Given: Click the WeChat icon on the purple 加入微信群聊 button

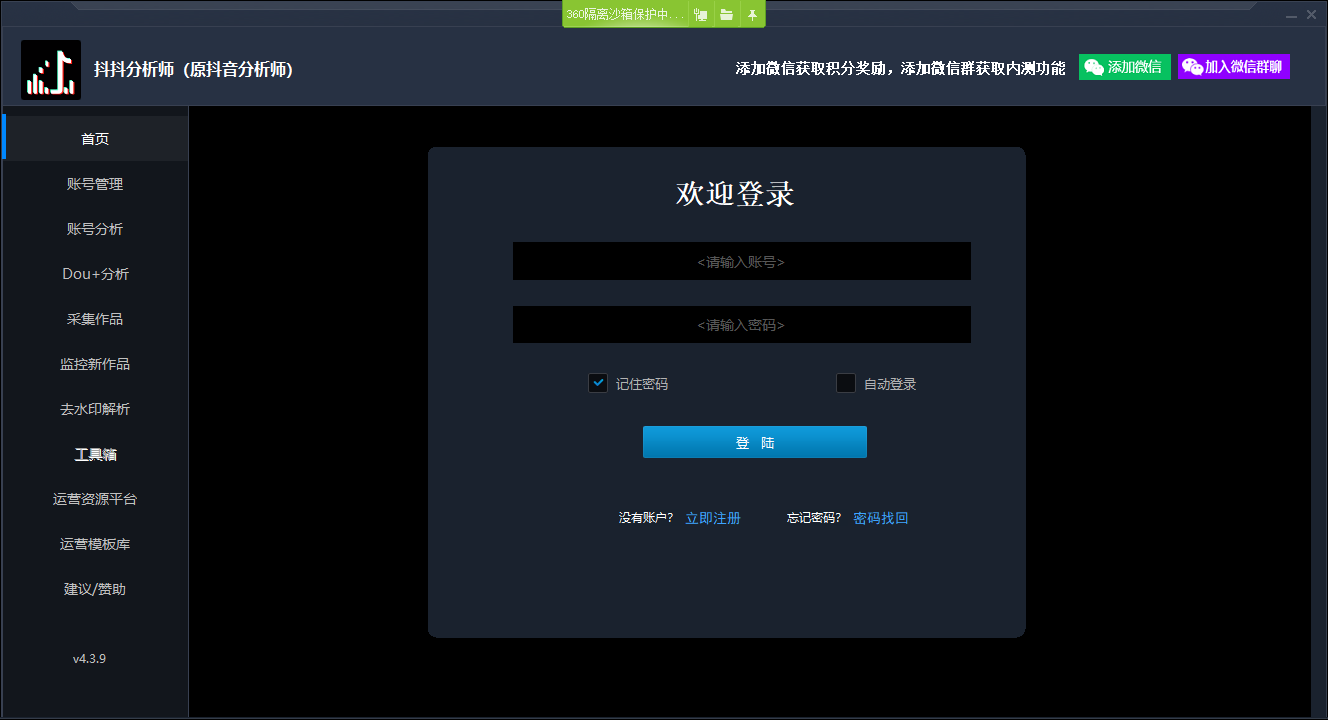Looking at the screenshot, I should click(x=1192, y=66).
